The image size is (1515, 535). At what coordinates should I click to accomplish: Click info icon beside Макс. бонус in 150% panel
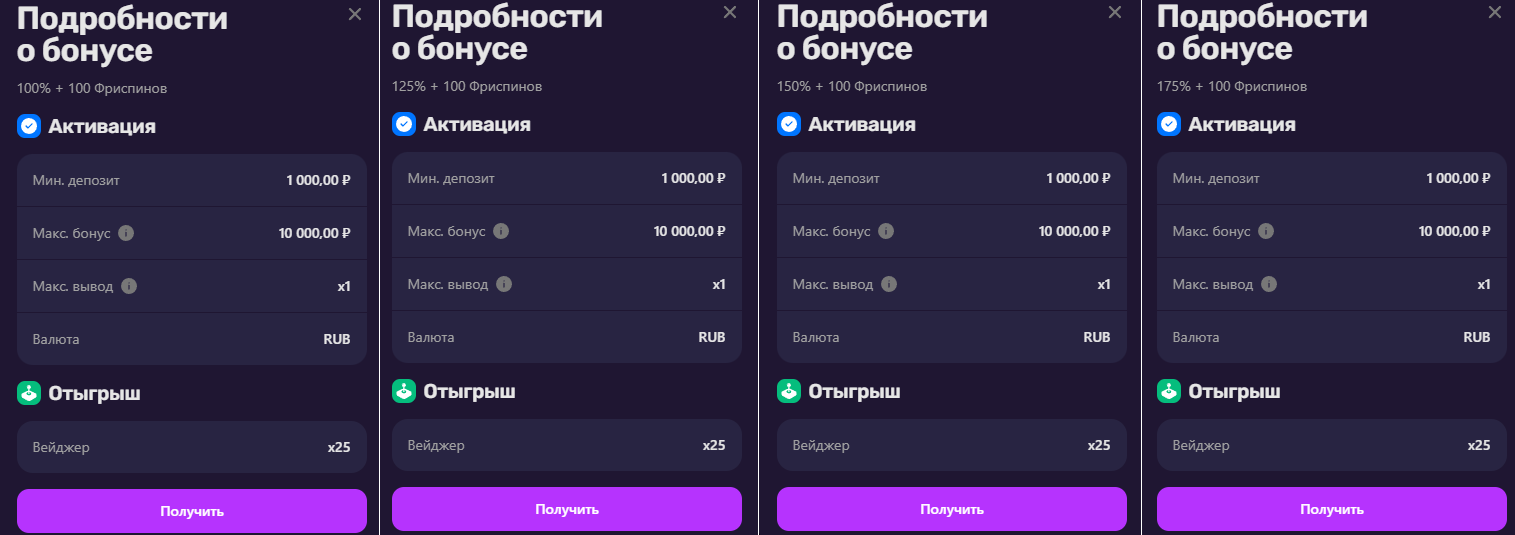886,231
